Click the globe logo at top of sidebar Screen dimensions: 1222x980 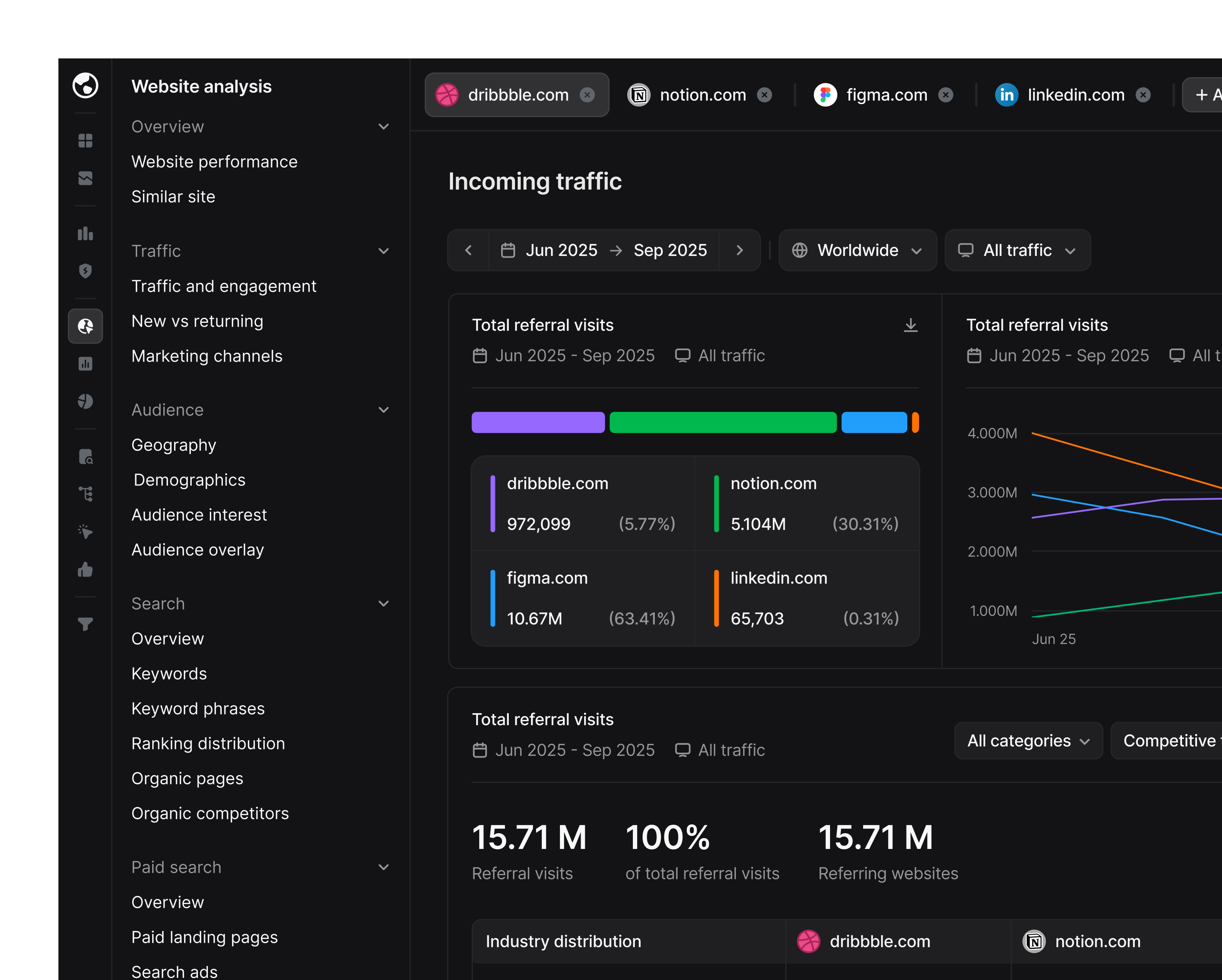point(86,86)
